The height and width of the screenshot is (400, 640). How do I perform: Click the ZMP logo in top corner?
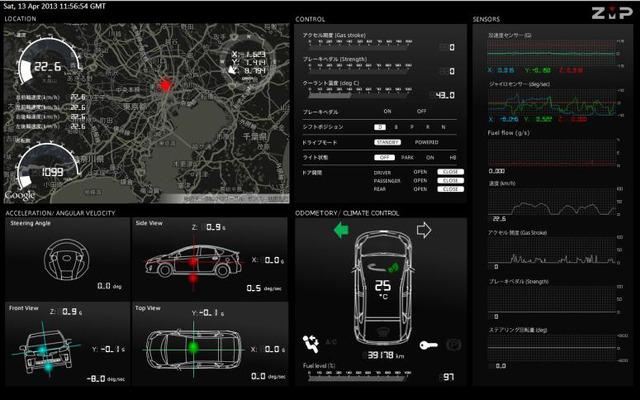coord(612,13)
